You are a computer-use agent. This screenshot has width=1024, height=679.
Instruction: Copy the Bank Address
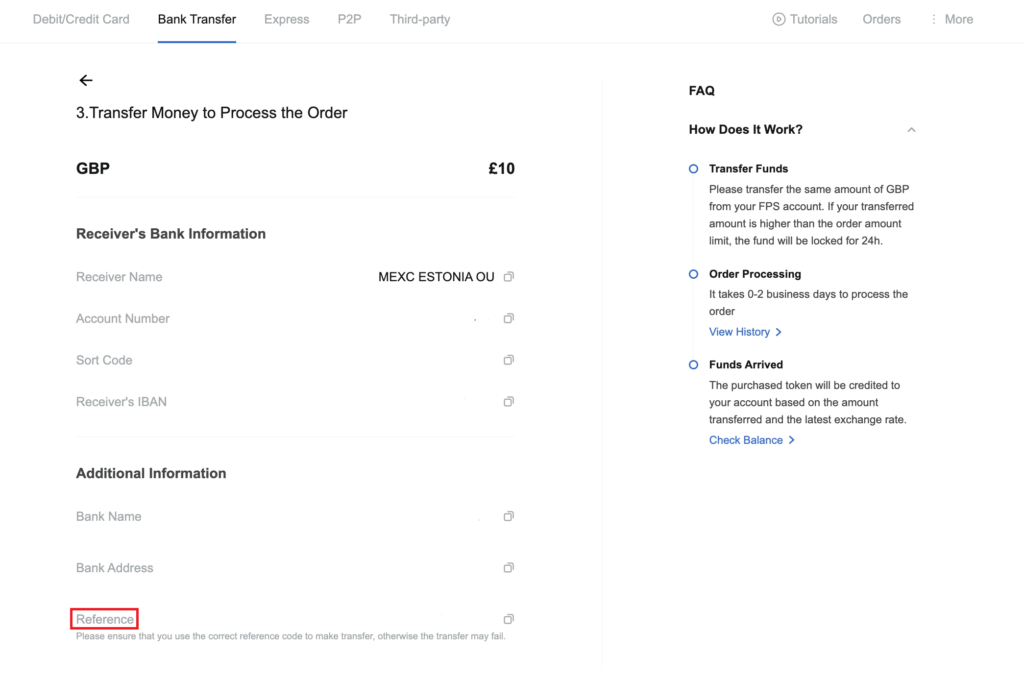coord(509,567)
